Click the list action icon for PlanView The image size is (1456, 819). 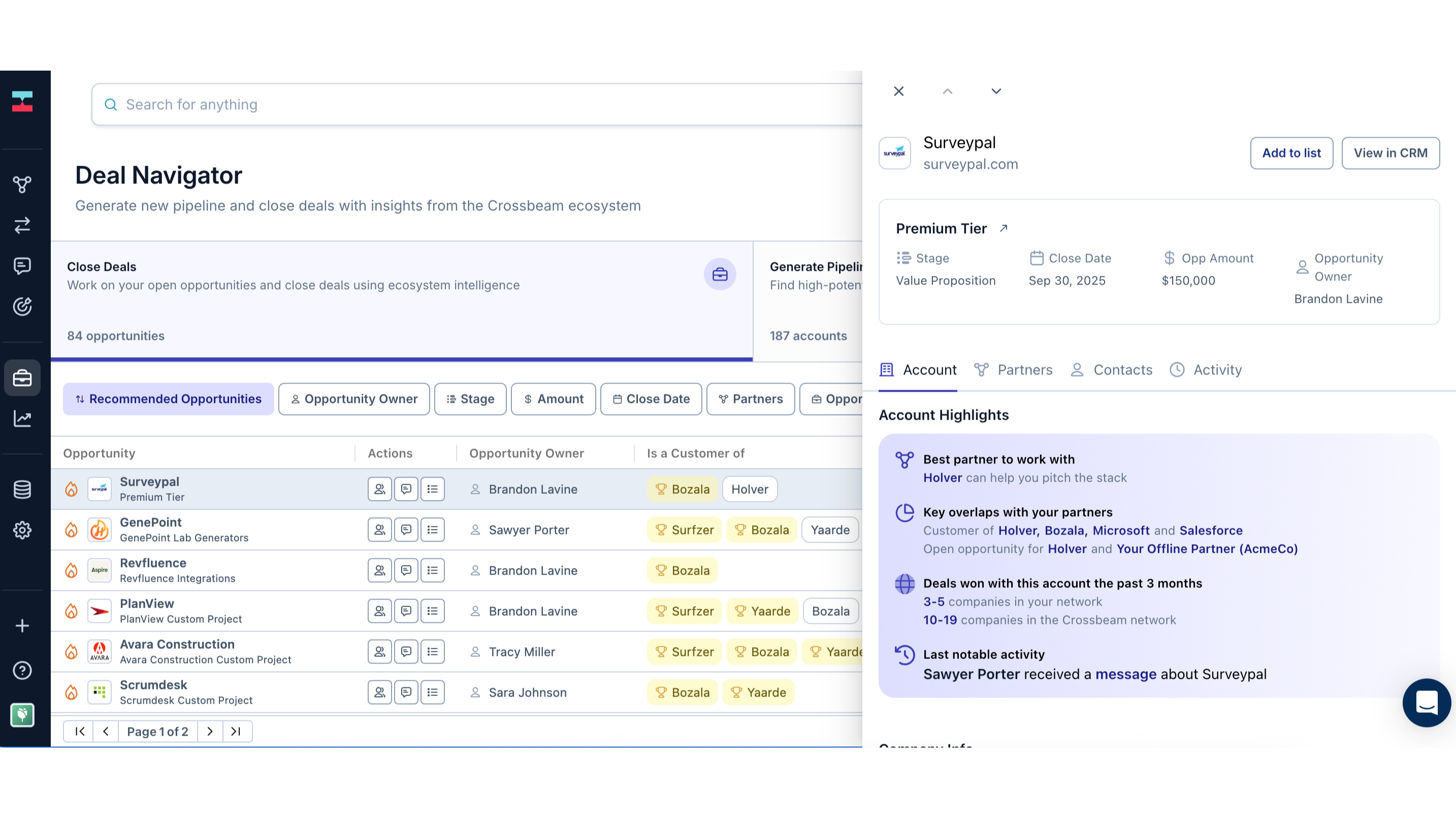click(x=432, y=611)
